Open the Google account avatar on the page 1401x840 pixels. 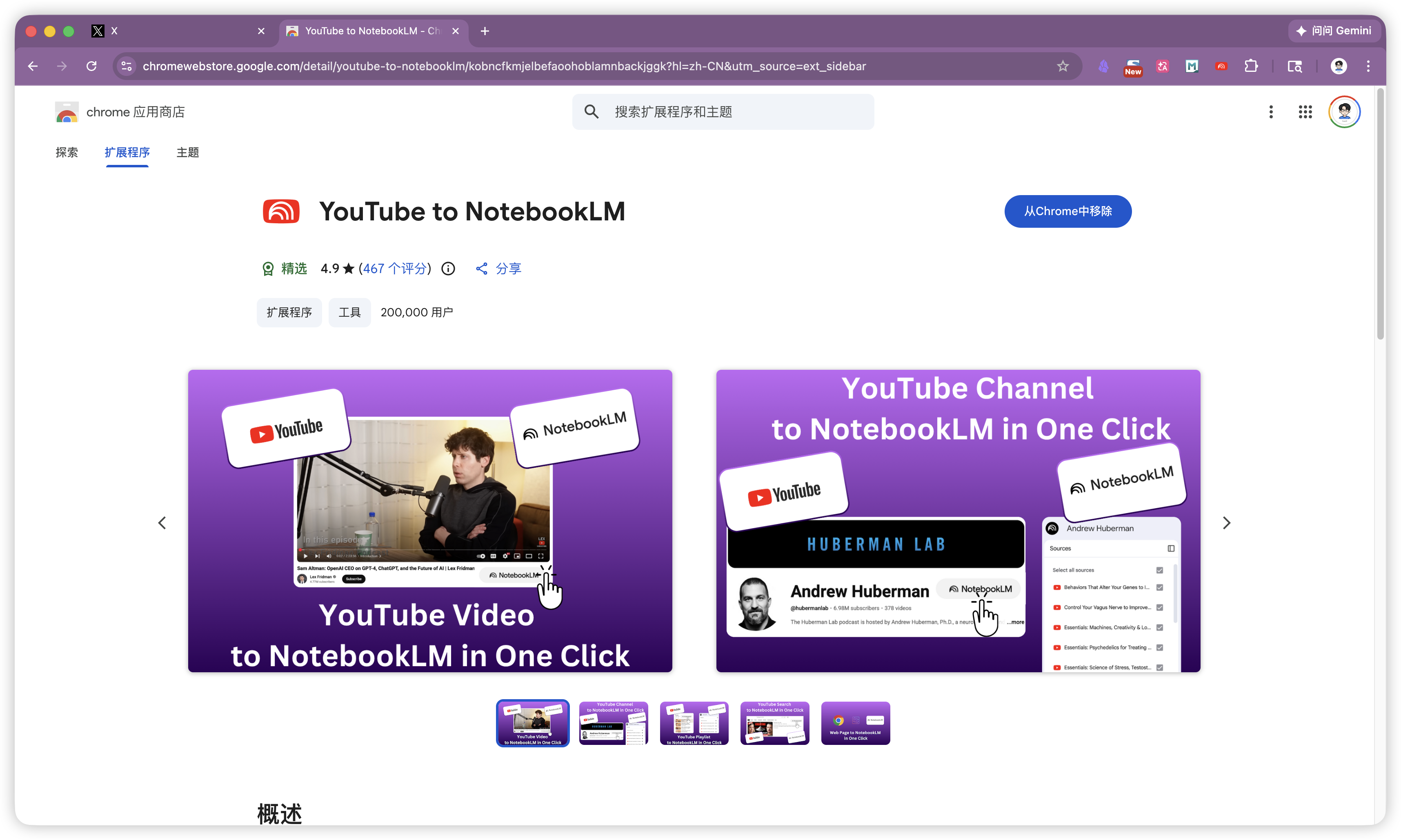pyautogui.click(x=1344, y=112)
